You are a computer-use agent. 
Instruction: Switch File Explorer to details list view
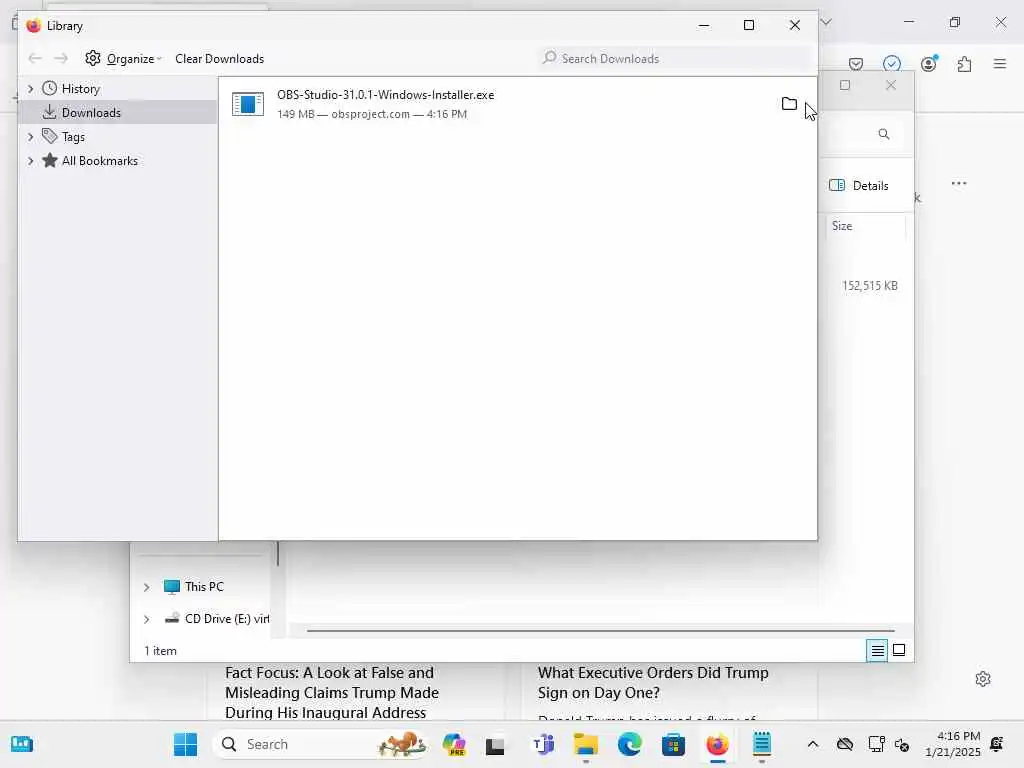pos(877,650)
